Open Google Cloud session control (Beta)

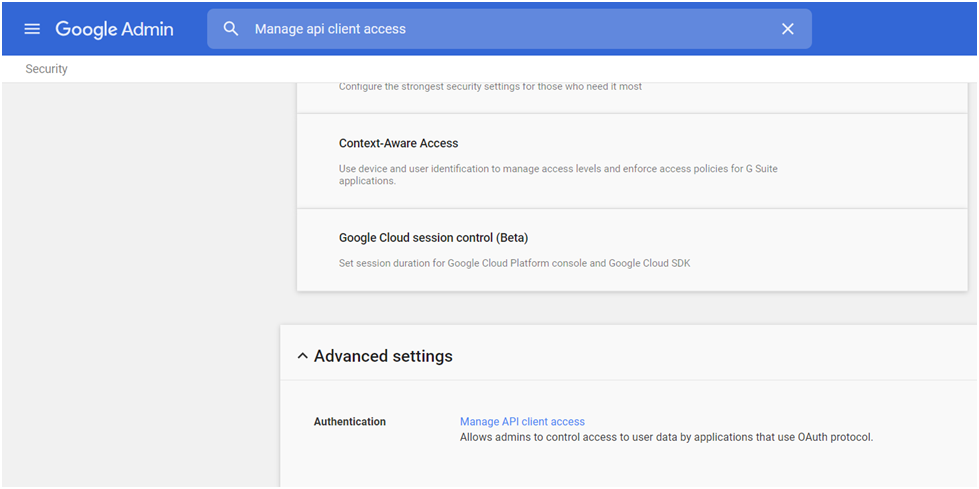[x=434, y=238]
